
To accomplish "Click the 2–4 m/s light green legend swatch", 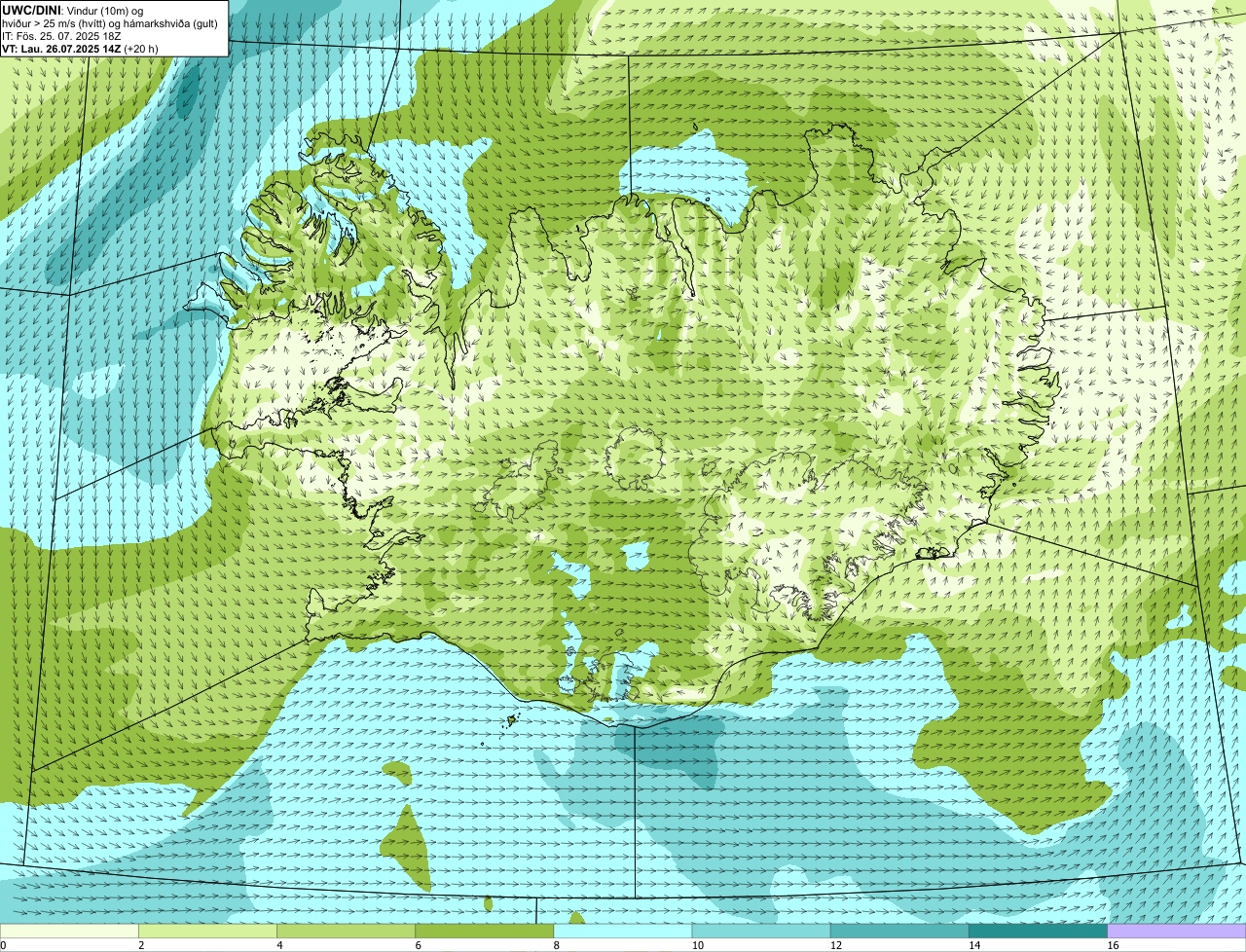I will [207, 932].
